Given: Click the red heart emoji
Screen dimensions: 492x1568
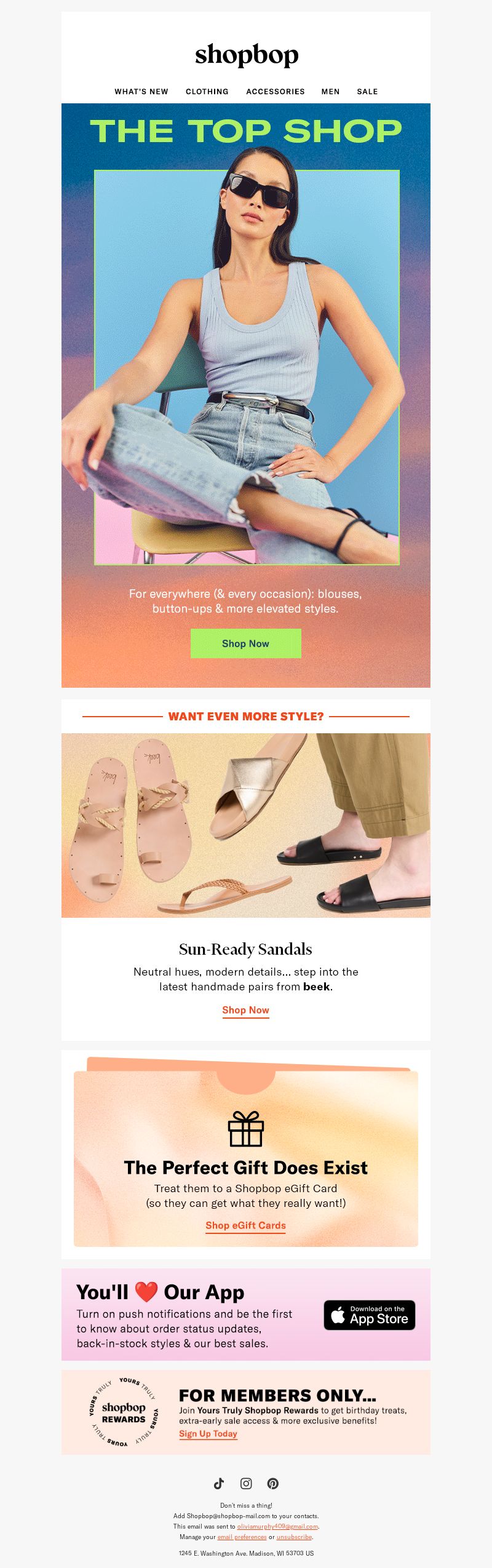Looking at the screenshot, I should point(146,1292).
